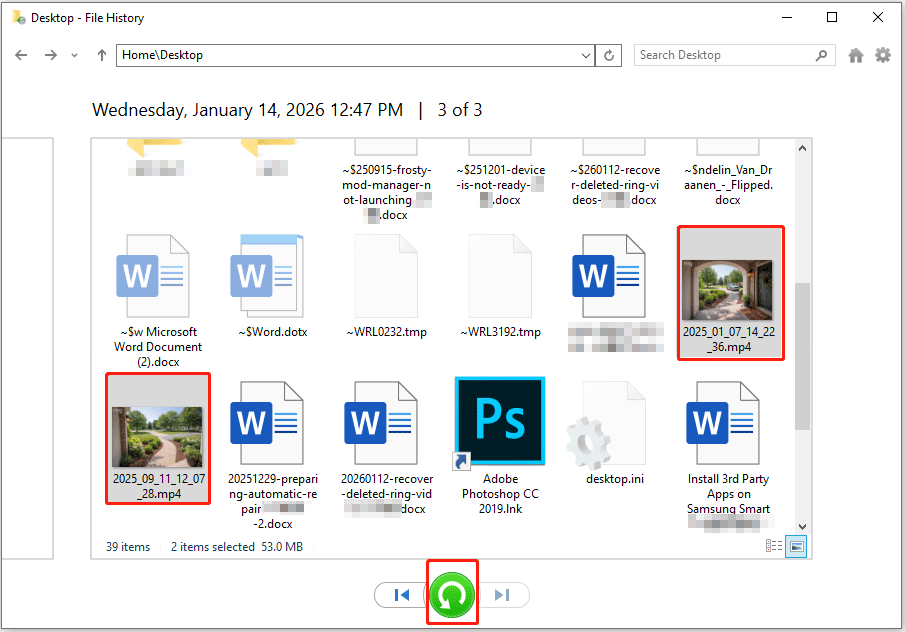The height and width of the screenshot is (632, 905).
Task: Click the file list scrollbar down arrow
Action: (x=801, y=528)
